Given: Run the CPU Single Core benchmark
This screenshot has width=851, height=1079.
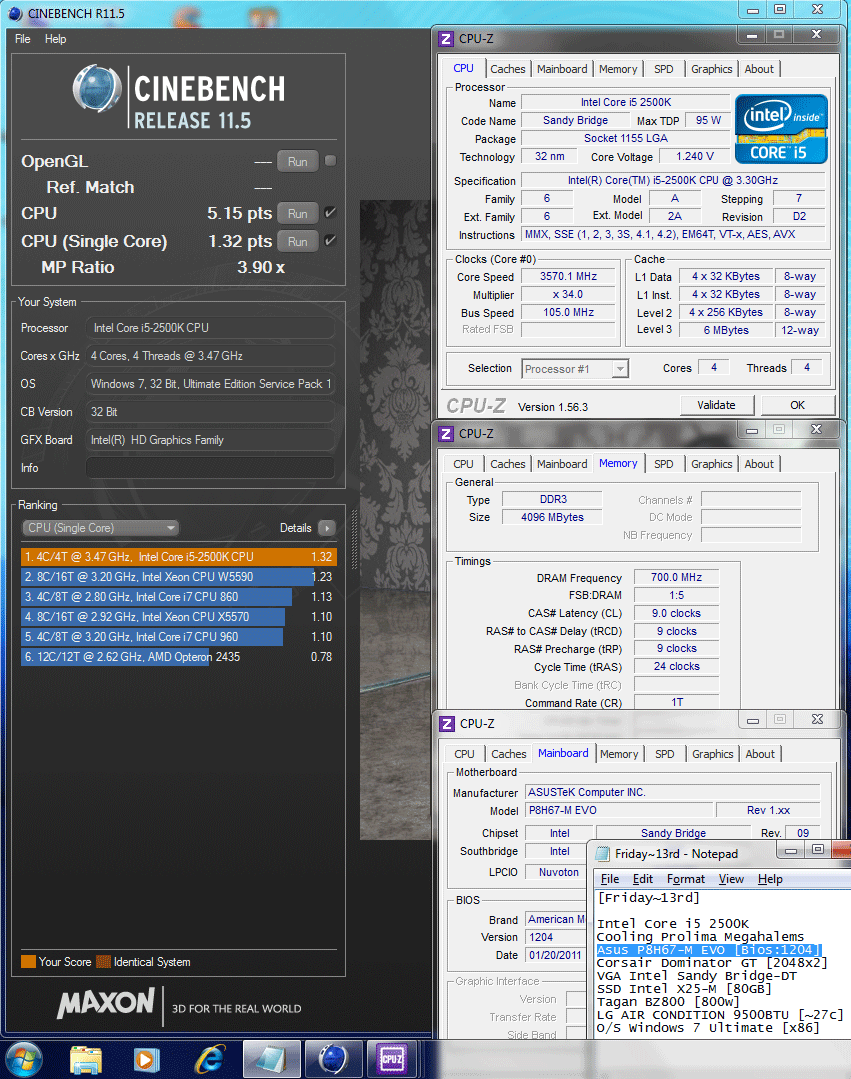Looking at the screenshot, I should point(297,242).
